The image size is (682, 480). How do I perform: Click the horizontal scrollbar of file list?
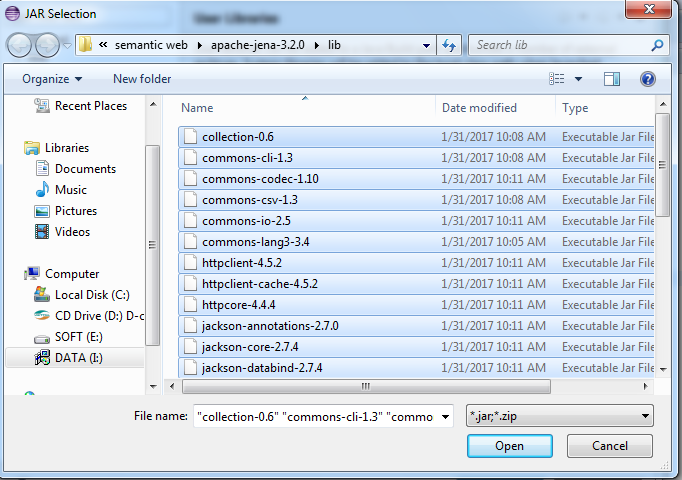point(366,386)
